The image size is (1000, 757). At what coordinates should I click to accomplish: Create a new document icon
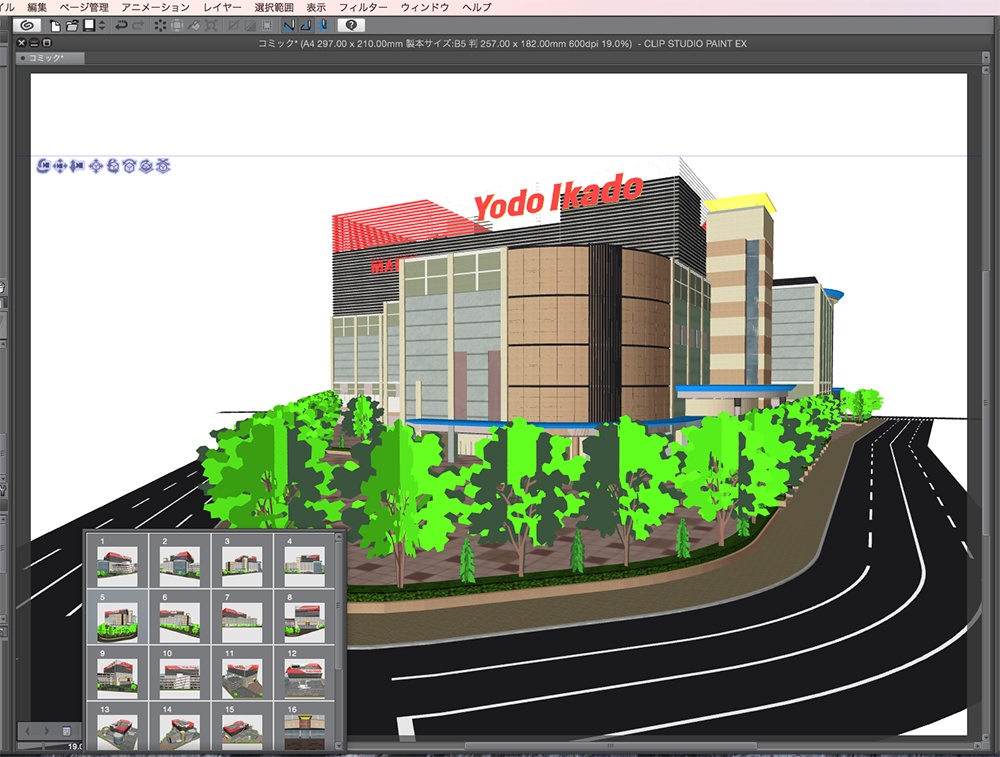tap(55, 26)
